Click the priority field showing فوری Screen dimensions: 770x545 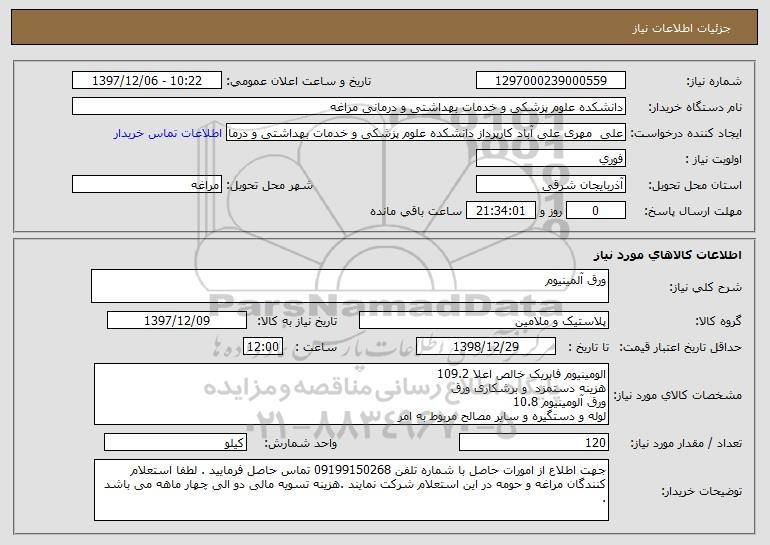click(x=551, y=159)
